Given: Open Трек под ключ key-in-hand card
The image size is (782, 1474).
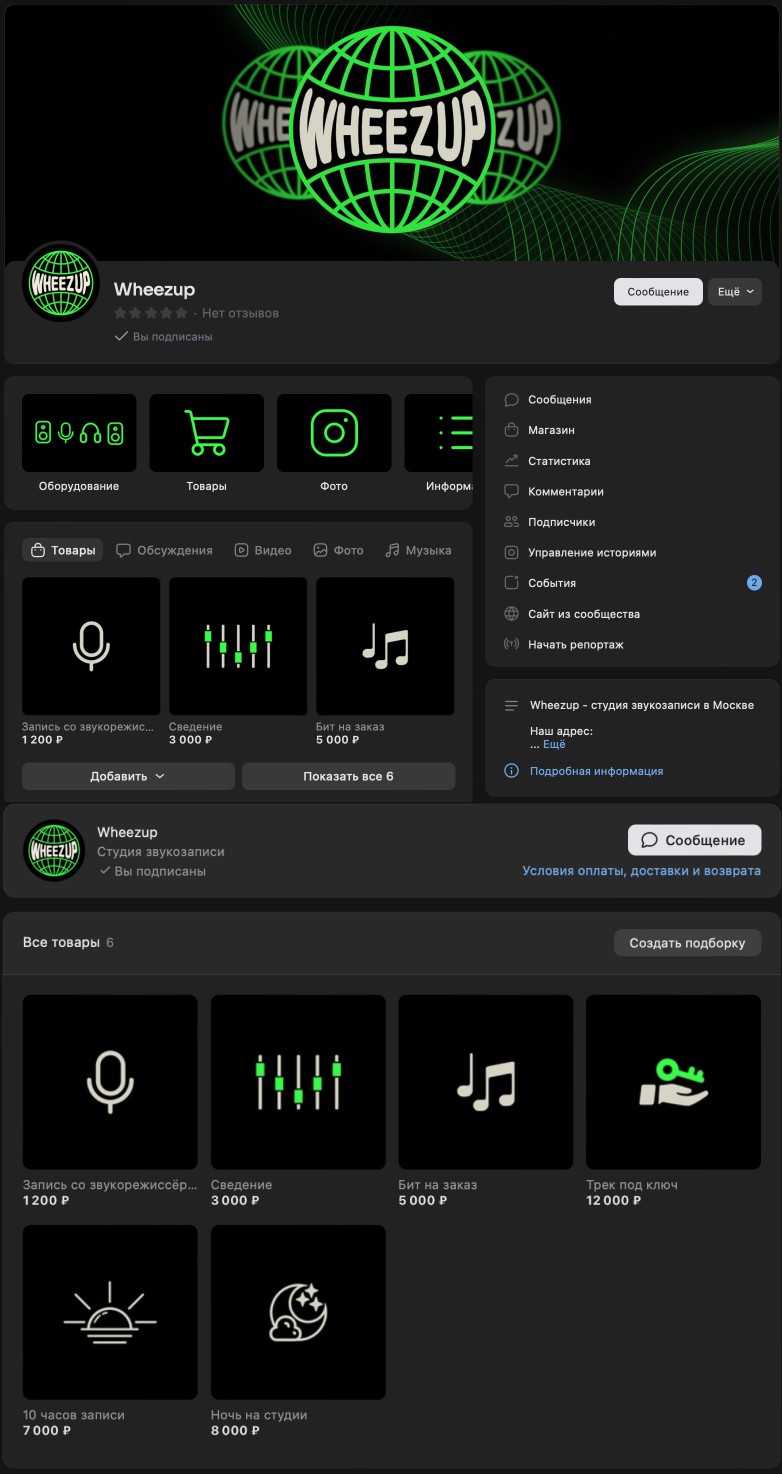Looking at the screenshot, I should pos(673,1082).
